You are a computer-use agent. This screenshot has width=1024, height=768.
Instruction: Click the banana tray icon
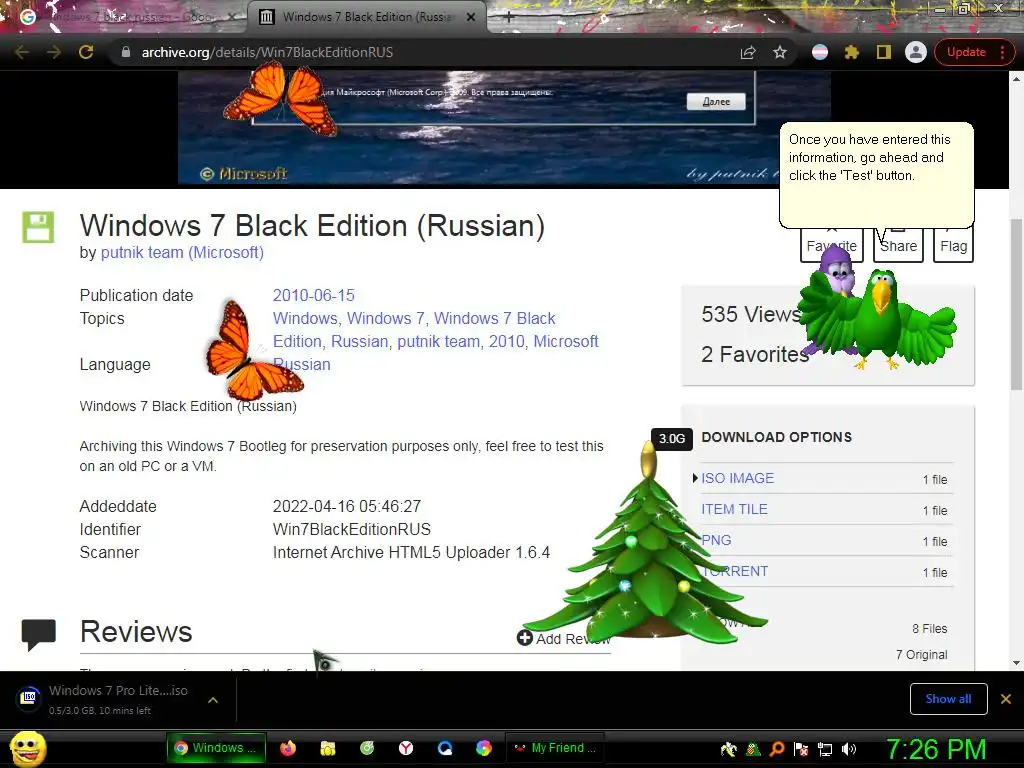click(x=729, y=749)
